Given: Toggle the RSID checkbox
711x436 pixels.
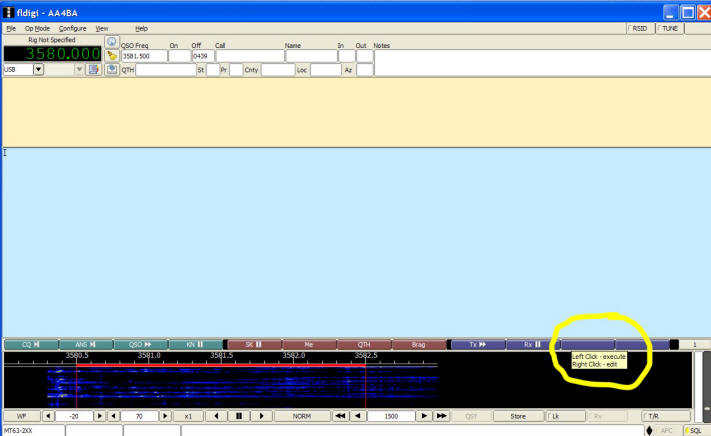Looking at the screenshot, I should [x=639, y=29].
